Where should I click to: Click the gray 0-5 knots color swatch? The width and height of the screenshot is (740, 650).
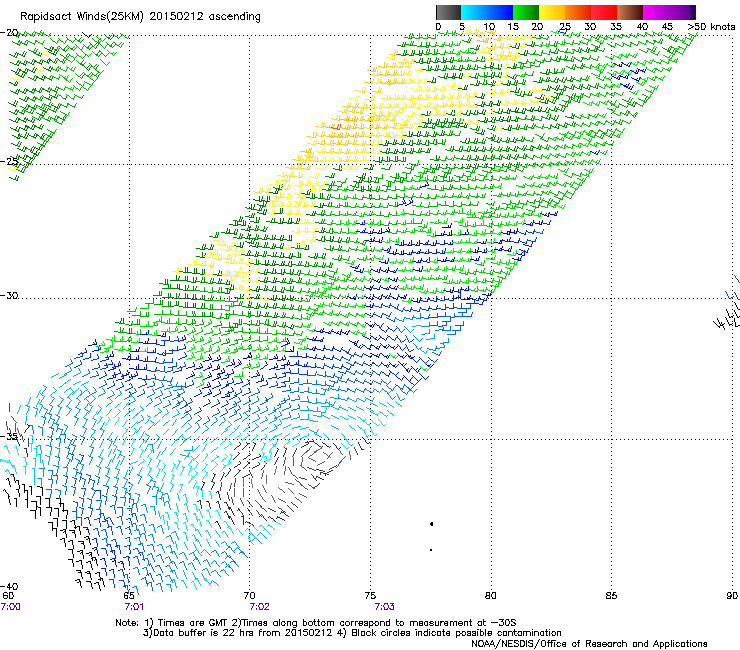point(448,12)
